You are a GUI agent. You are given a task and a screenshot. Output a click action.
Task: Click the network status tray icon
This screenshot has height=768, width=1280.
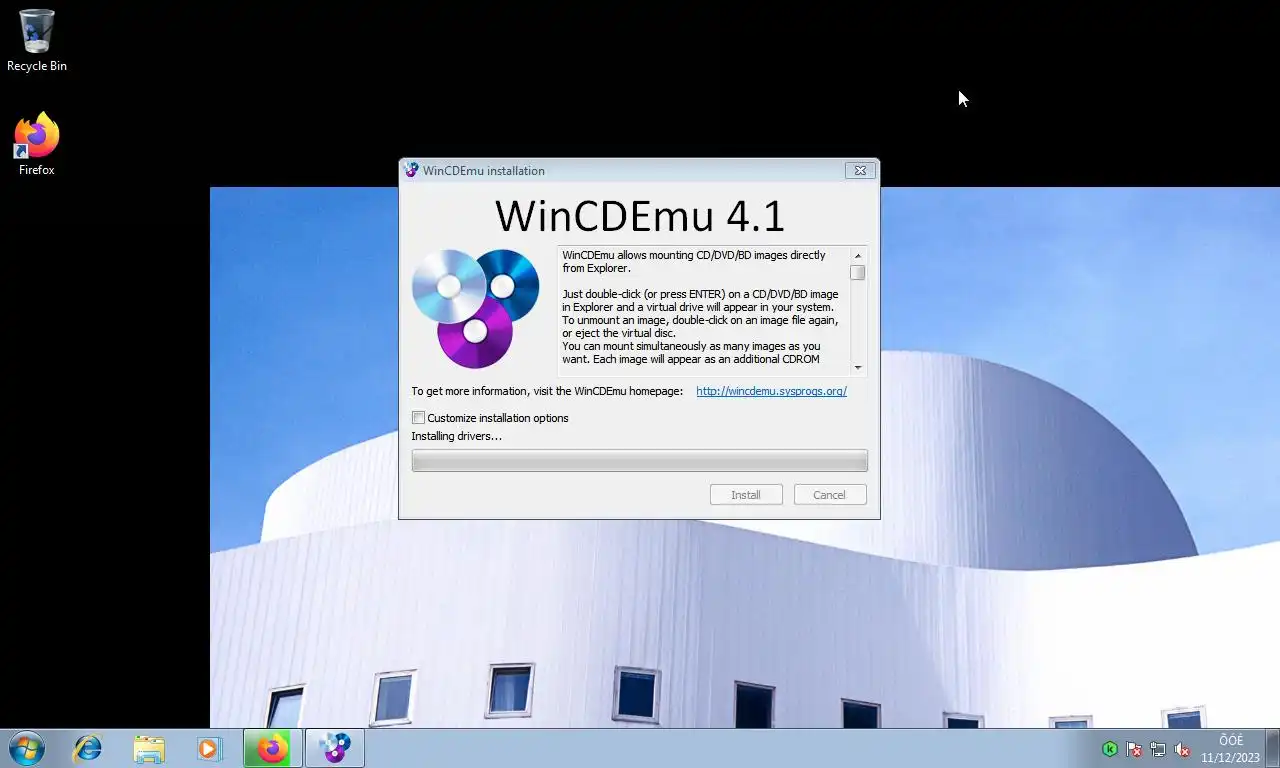pyautogui.click(x=1158, y=749)
